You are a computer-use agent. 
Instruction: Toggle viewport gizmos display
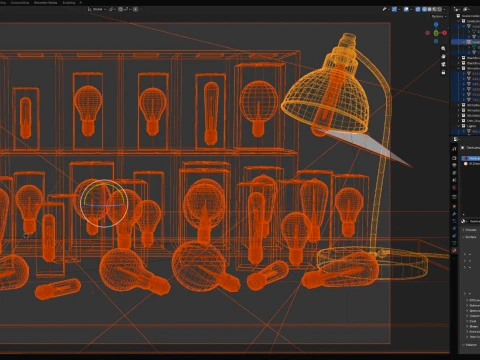(394, 9)
